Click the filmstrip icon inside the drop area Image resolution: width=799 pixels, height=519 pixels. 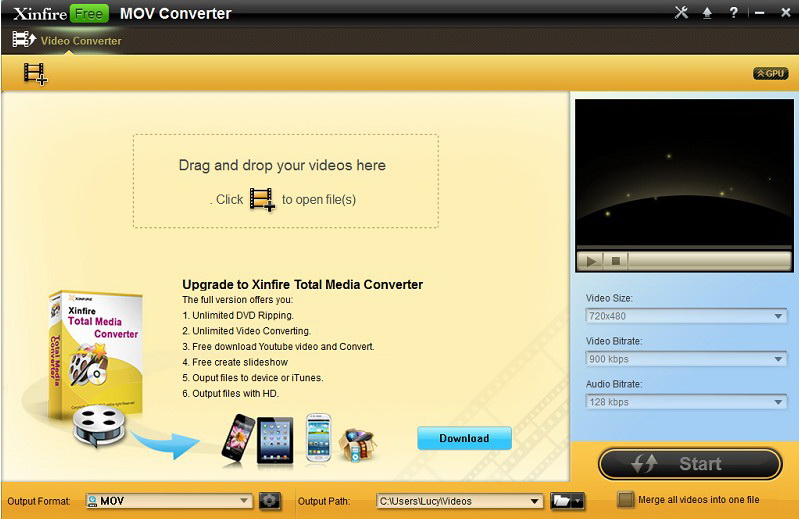tap(262, 199)
